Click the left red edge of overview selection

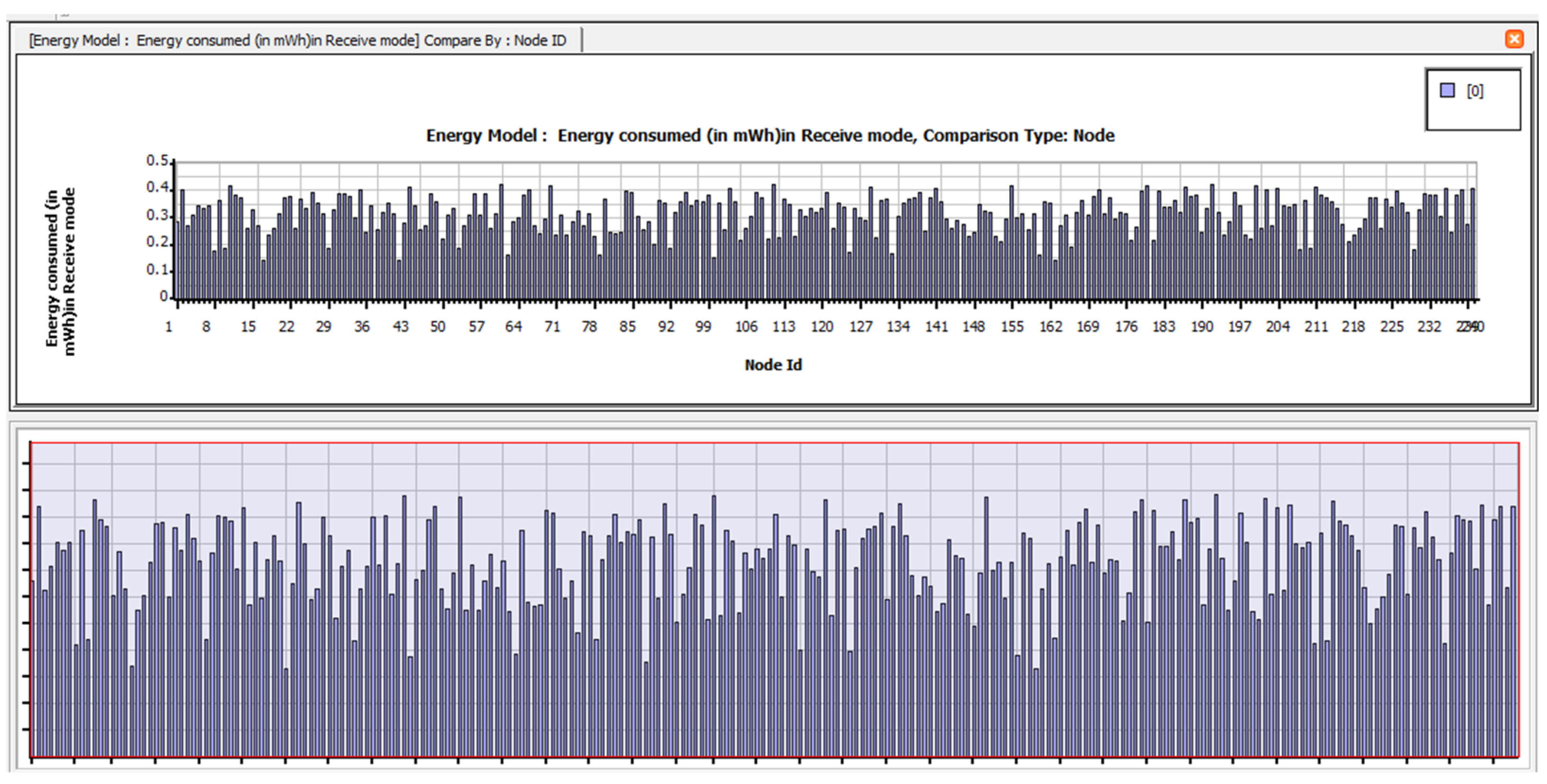(x=31, y=600)
